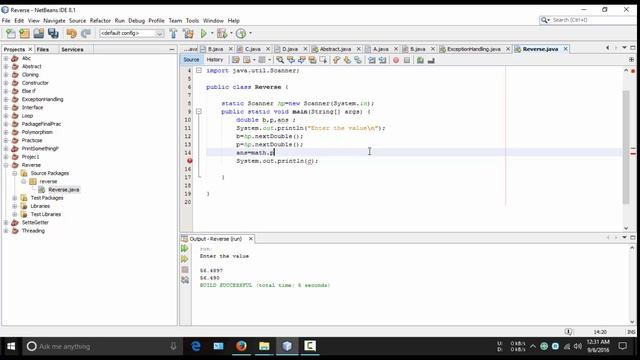Open the Files panel tab
The width and height of the screenshot is (640, 360).
[x=42, y=49]
